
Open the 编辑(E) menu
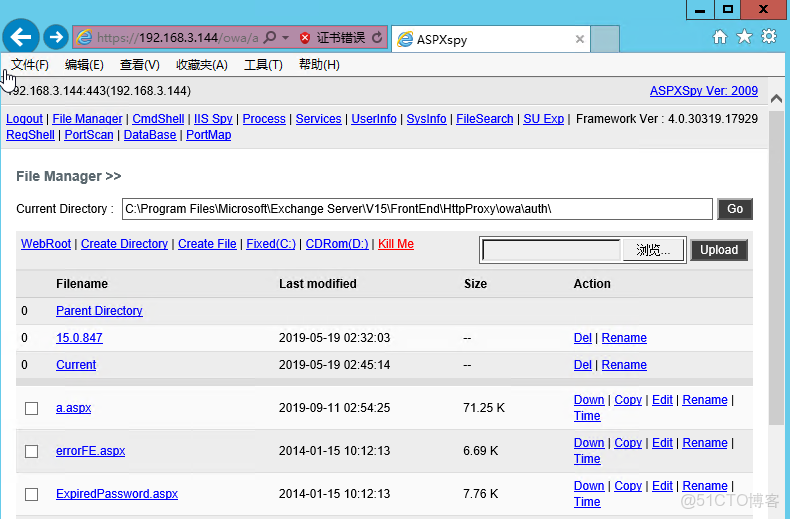(84, 64)
